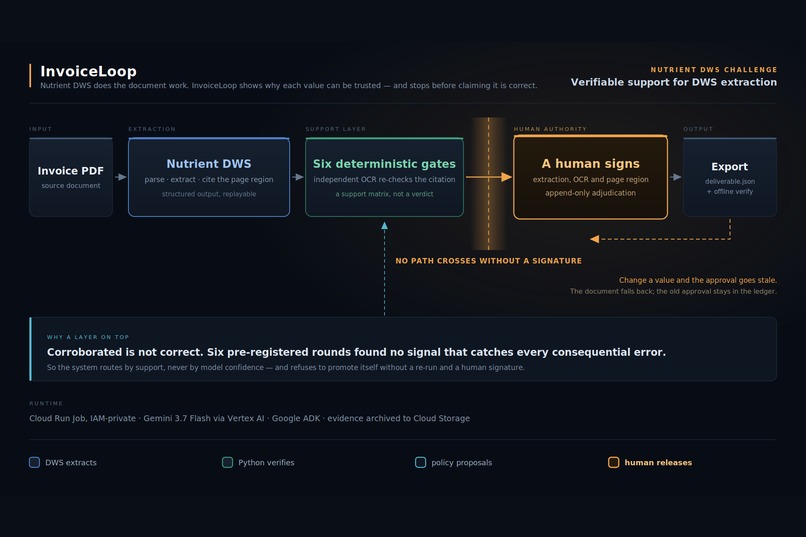Viewport: 806px width, 537px height.
Task: Select the Export output box
Action: click(730, 177)
